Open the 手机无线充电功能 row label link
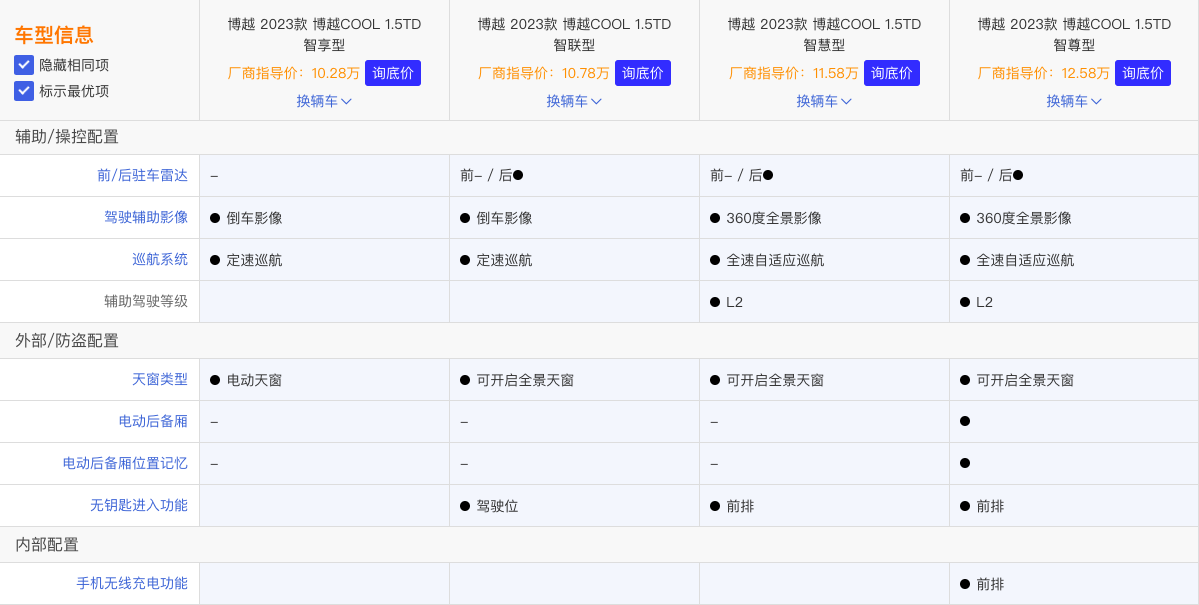Viewport: 1199px width, 605px height. click(x=132, y=584)
